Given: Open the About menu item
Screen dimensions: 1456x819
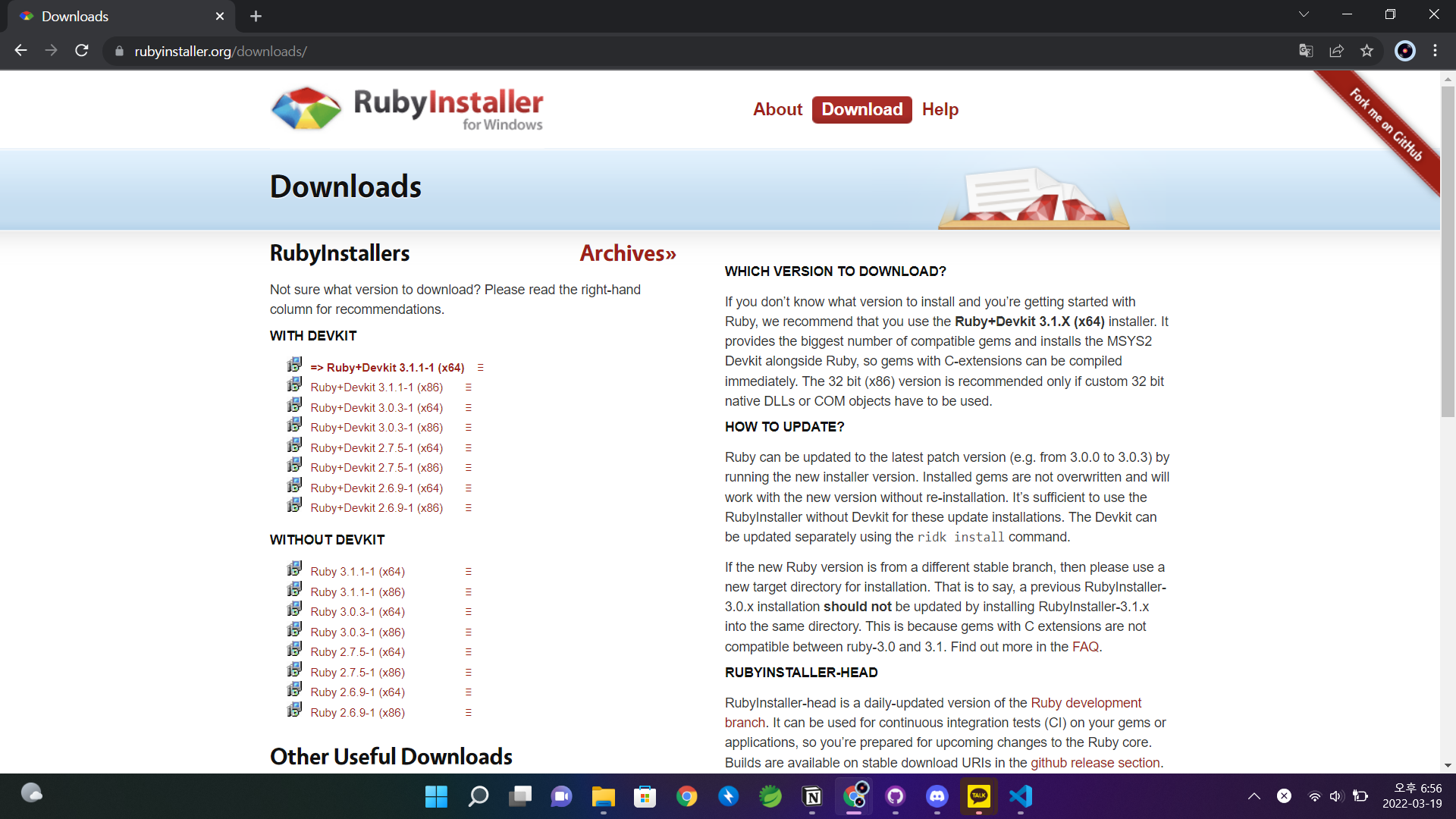Looking at the screenshot, I should pyautogui.click(x=777, y=109).
